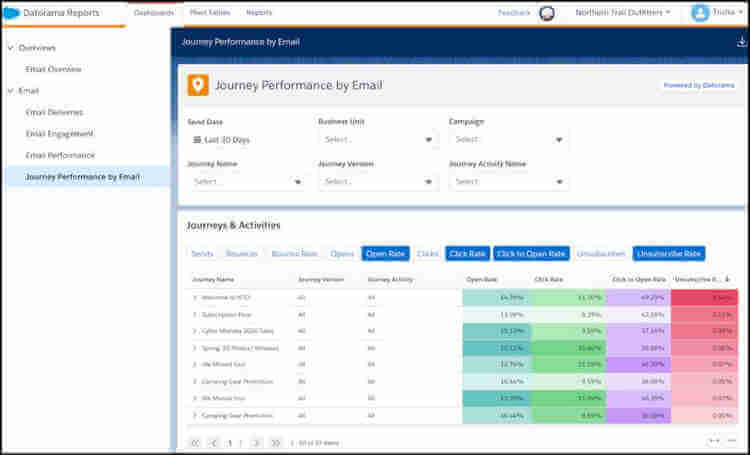Open the Journey Activity Name dropdown
750x455 pixels.
point(509,182)
